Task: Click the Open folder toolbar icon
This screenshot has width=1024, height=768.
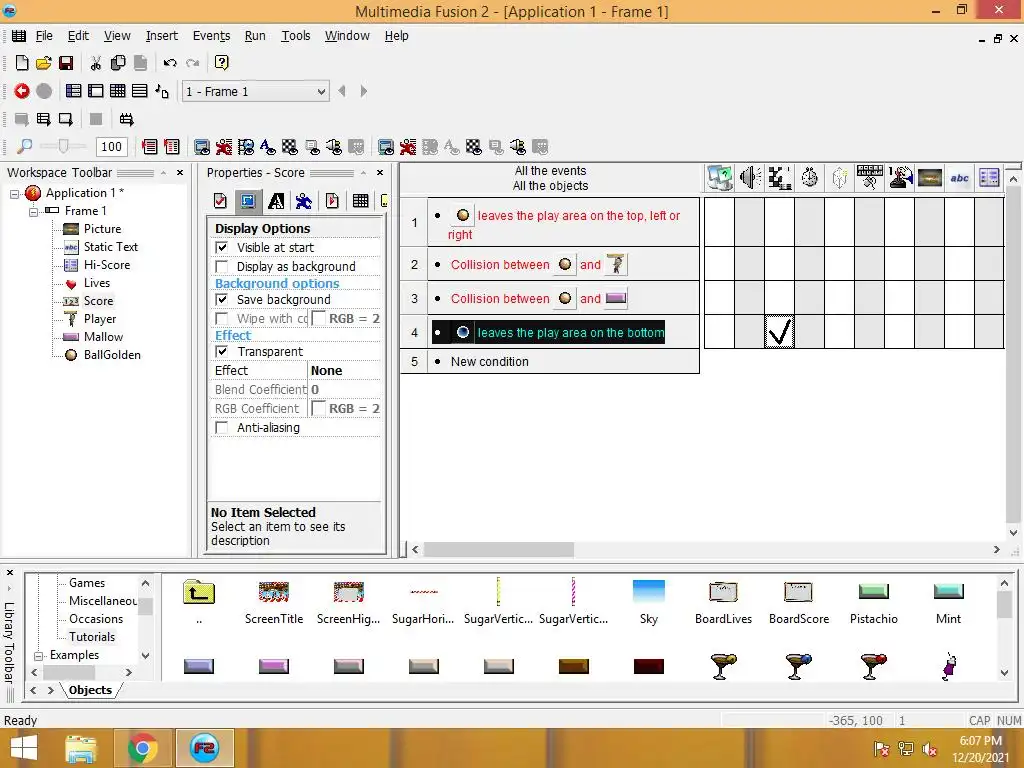Action: point(44,63)
